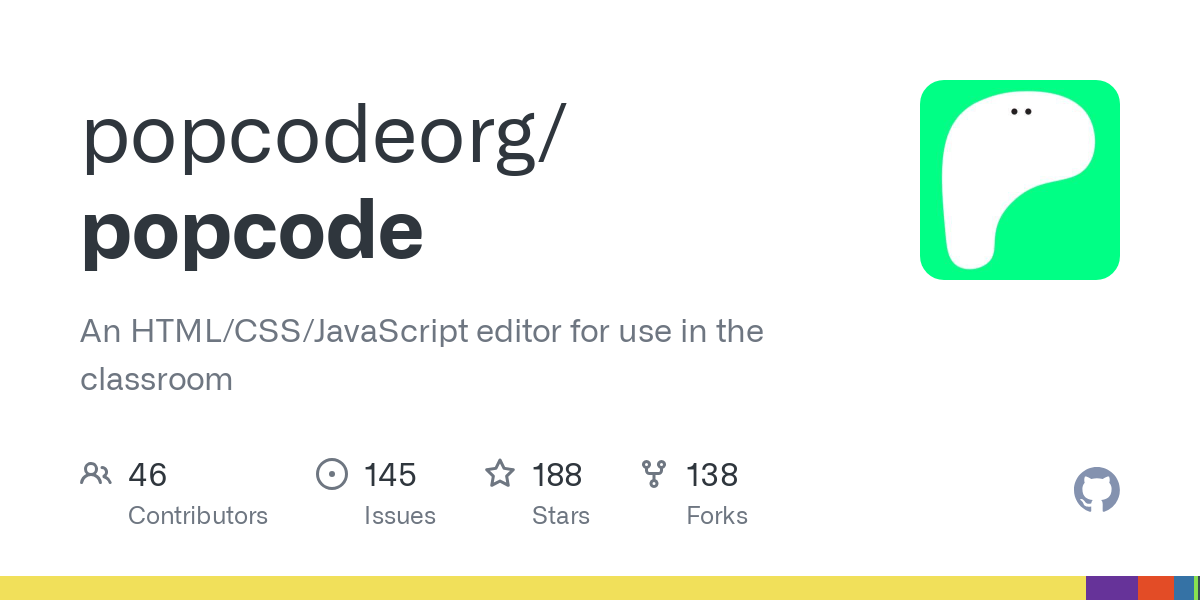Click the GitHub octocat logo
The height and width of the screenshot is (600, 1200).
[x=1096, y=490]
